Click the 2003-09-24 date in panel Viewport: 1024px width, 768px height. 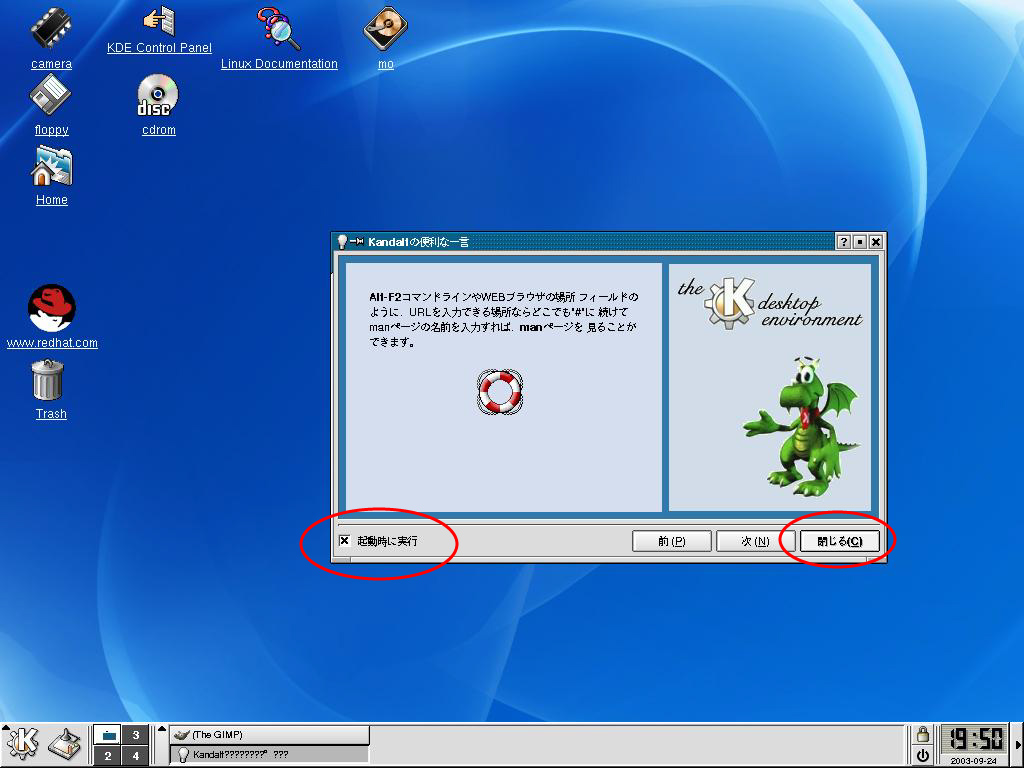[974, 761]
